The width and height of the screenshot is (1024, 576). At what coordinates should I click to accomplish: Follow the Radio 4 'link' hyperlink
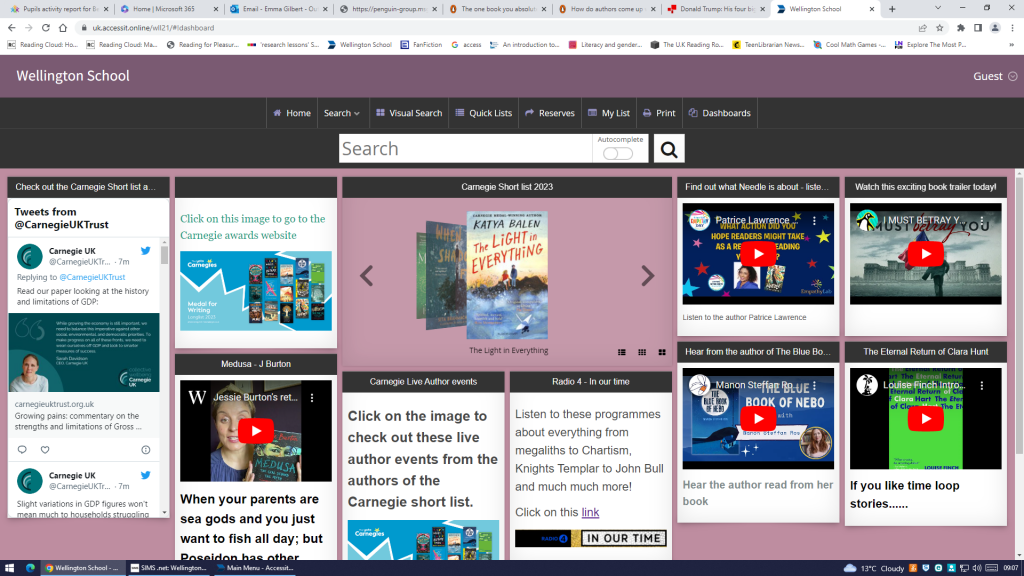click(590, 513)
